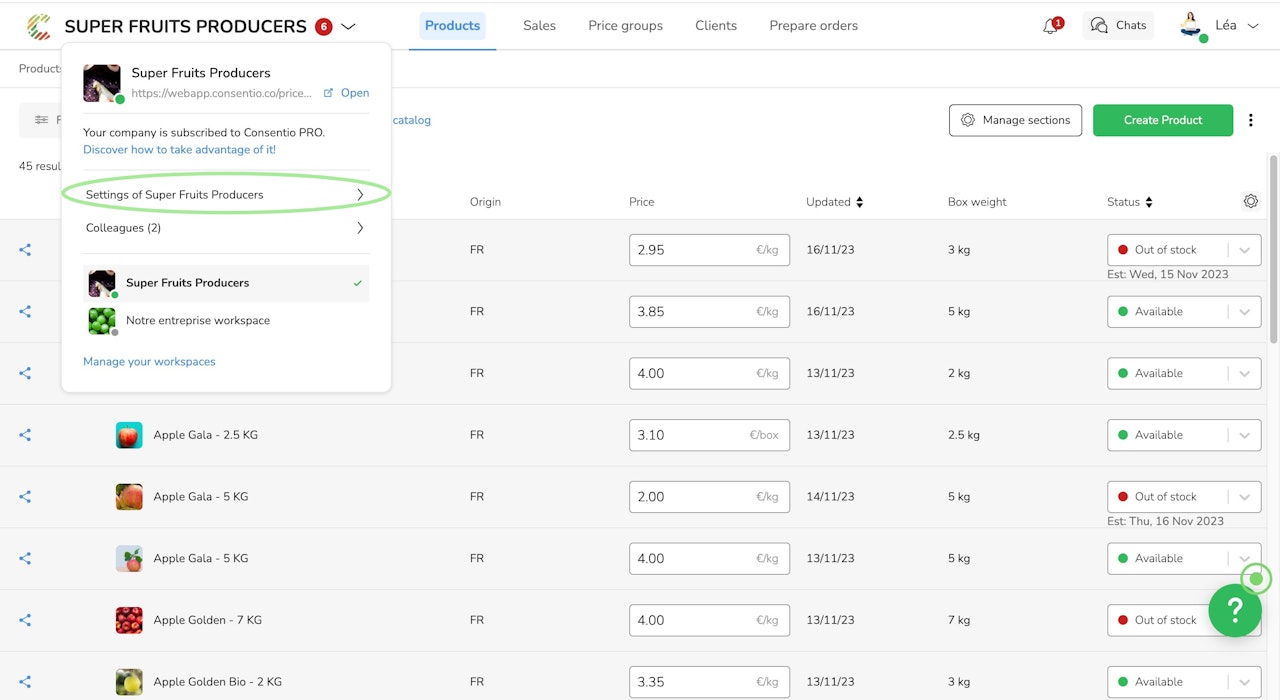Click the table column settings gear icon

1250,202
